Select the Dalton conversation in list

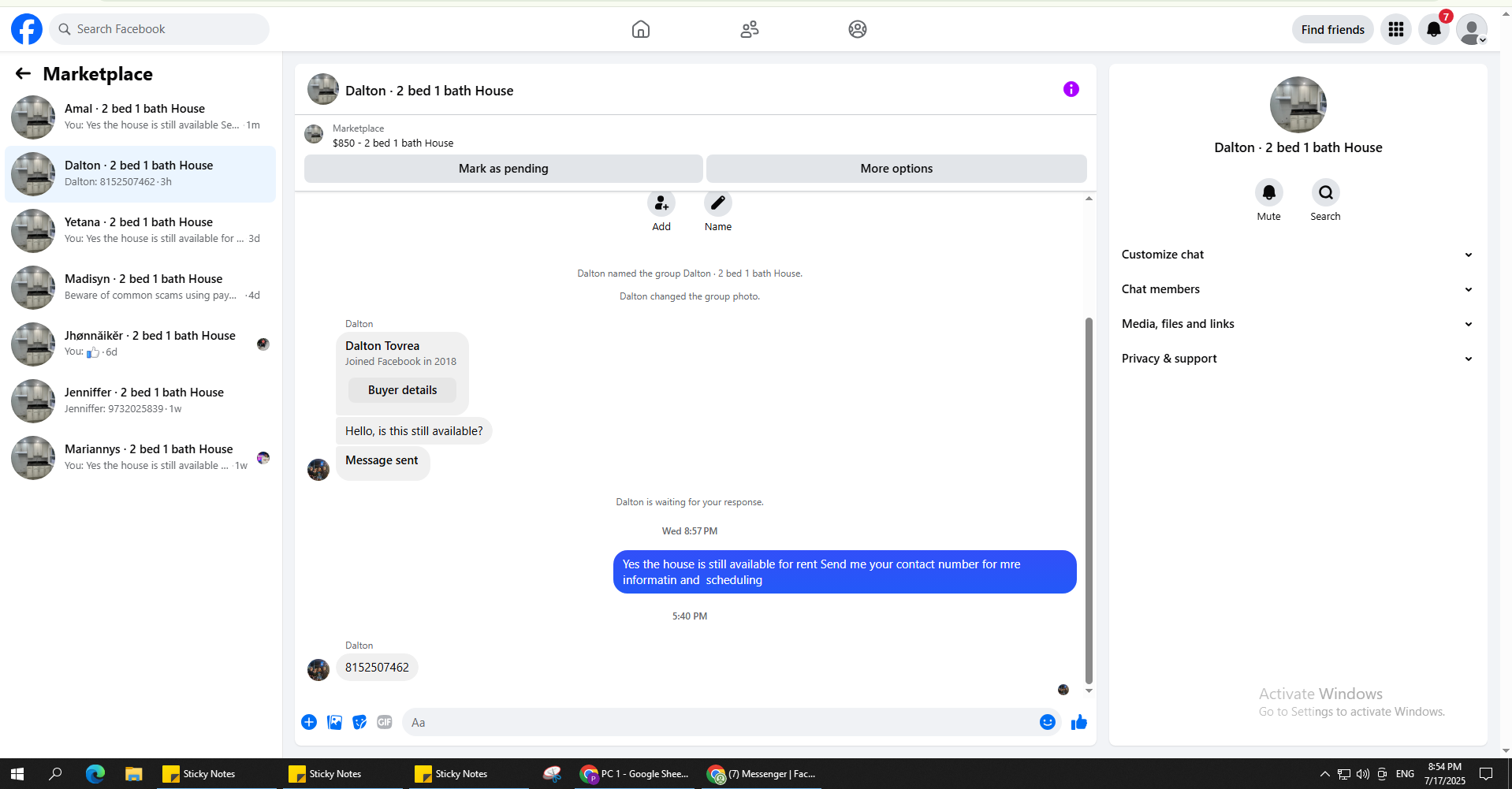click(x=140, y=174)
